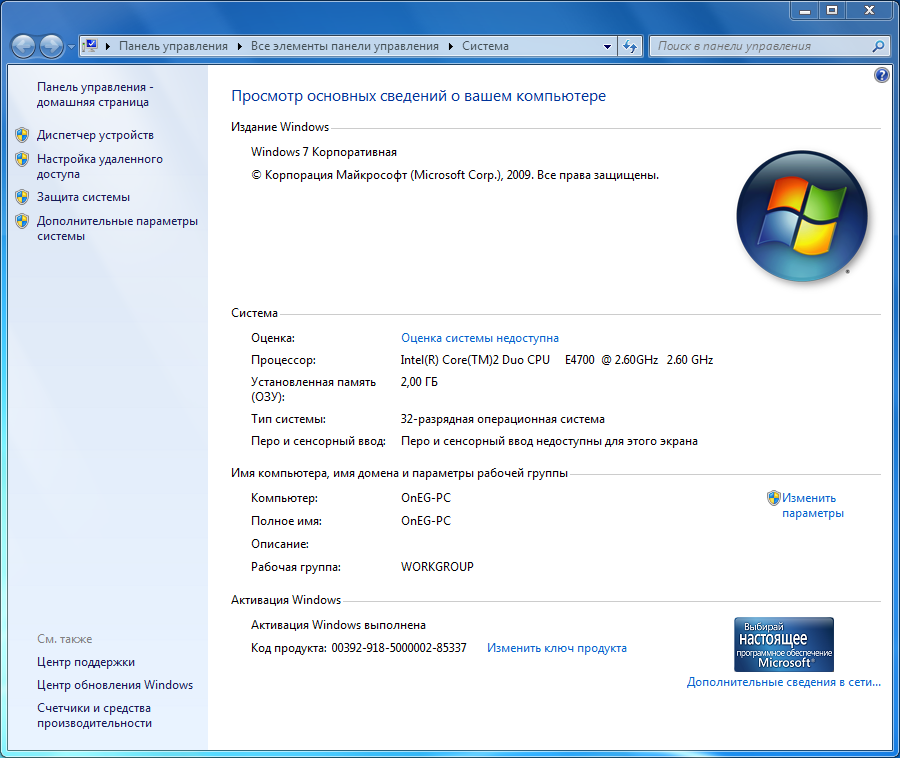Open Панель управления - домашняя страница
Viewport: 900px width, 758px height.
[x=95, y=94]
